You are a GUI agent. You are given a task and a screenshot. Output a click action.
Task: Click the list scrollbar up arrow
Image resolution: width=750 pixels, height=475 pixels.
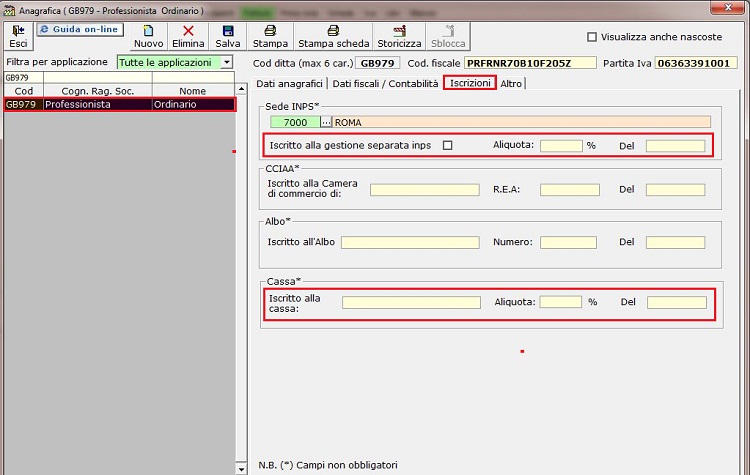241,89
